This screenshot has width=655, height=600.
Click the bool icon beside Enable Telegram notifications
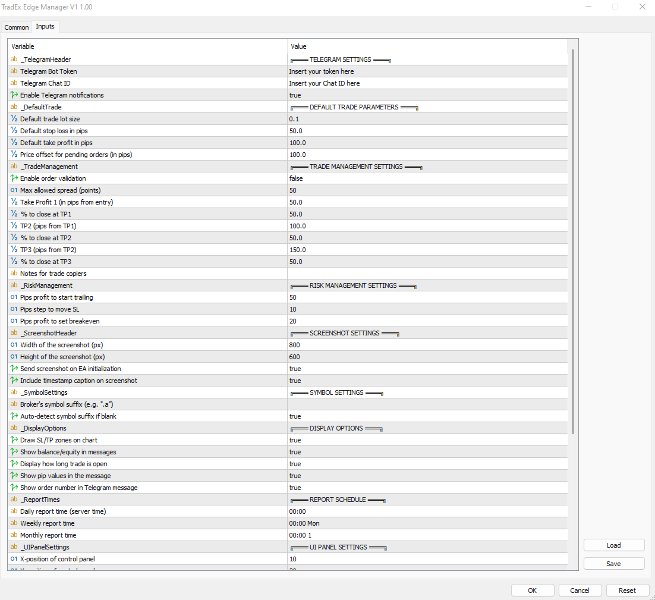tap(14, 95)
